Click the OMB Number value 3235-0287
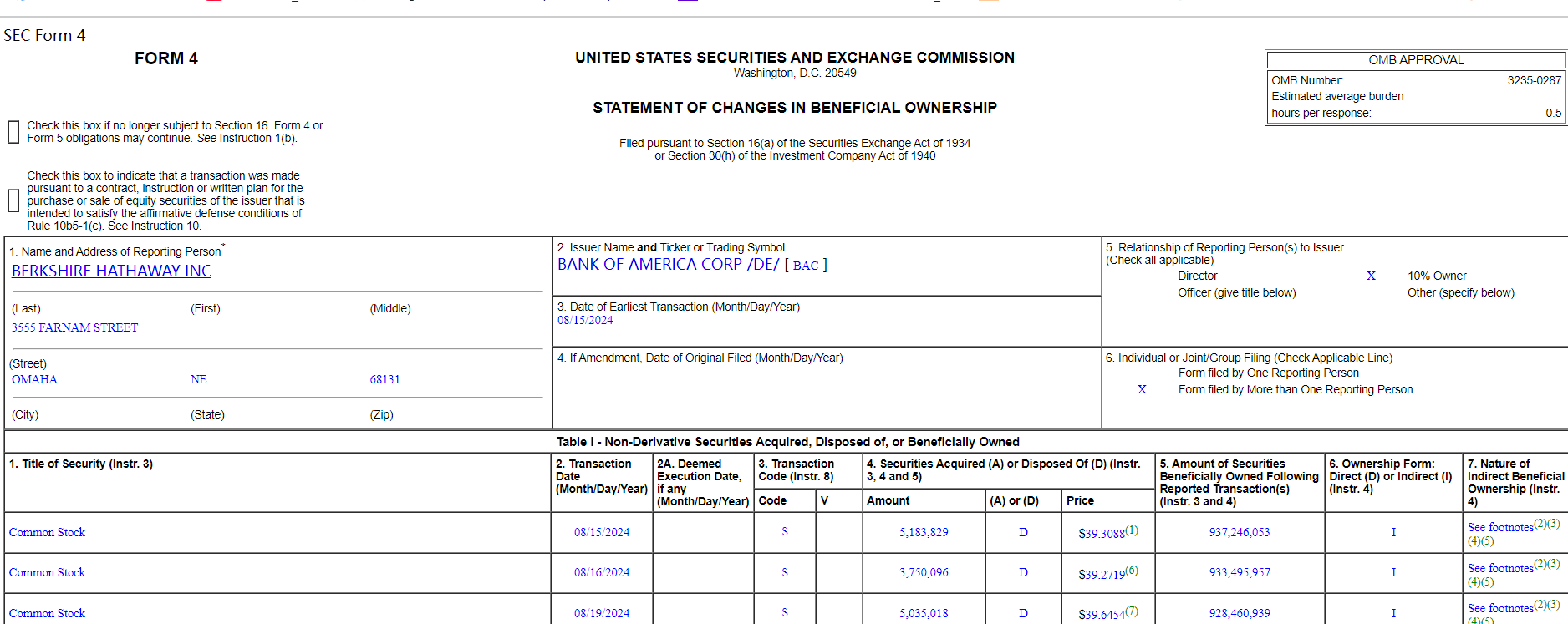 tap(1534, 80)
